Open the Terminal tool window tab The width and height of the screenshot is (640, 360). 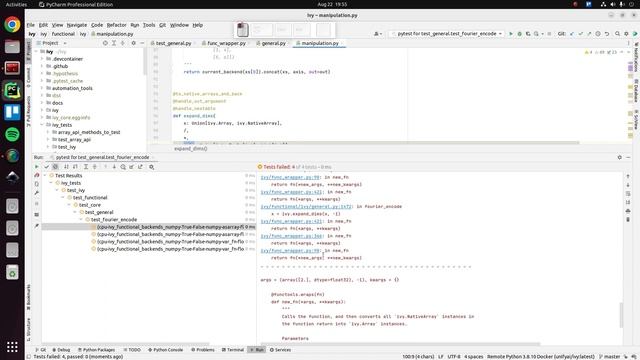(x=233, y=350)
